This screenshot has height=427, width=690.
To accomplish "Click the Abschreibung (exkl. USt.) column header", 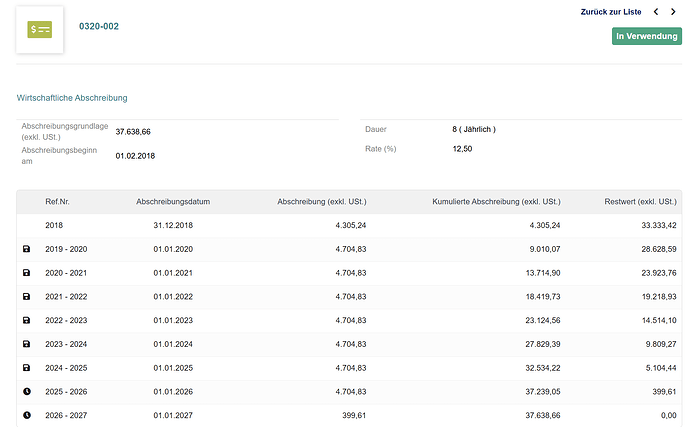I will (x=322, y=202).
